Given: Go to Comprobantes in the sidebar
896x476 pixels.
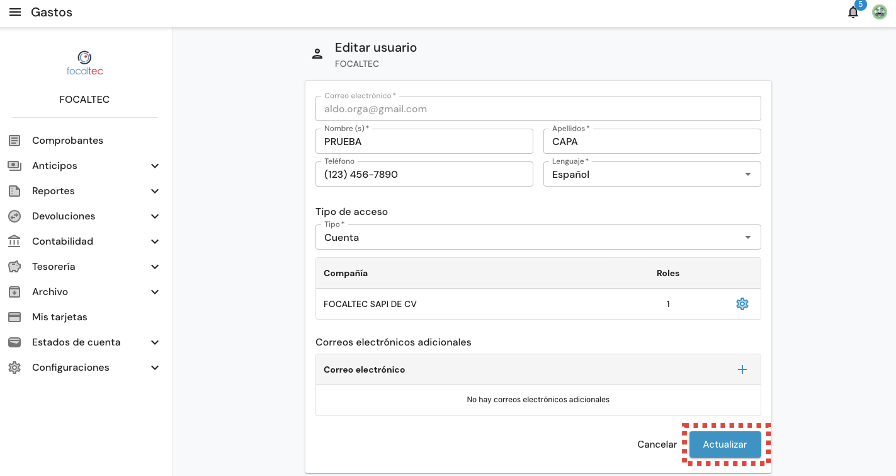Looking at the screenshot, I should click(67, 141).
